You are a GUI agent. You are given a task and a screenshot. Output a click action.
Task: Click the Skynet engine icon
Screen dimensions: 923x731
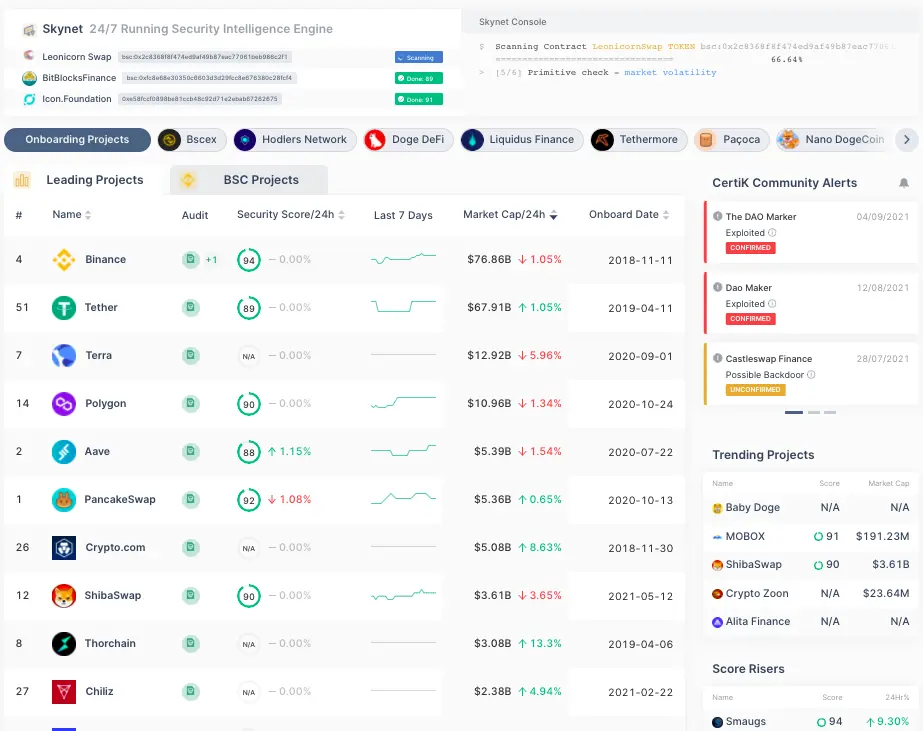pyautogui.click(x=29, y=29)
